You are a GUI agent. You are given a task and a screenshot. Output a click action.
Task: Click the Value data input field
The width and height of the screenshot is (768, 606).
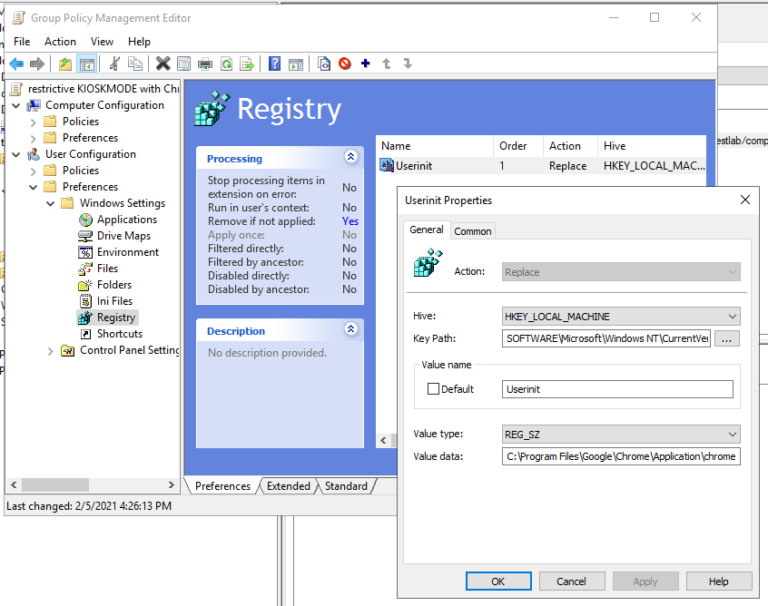(x=620, y=457)
